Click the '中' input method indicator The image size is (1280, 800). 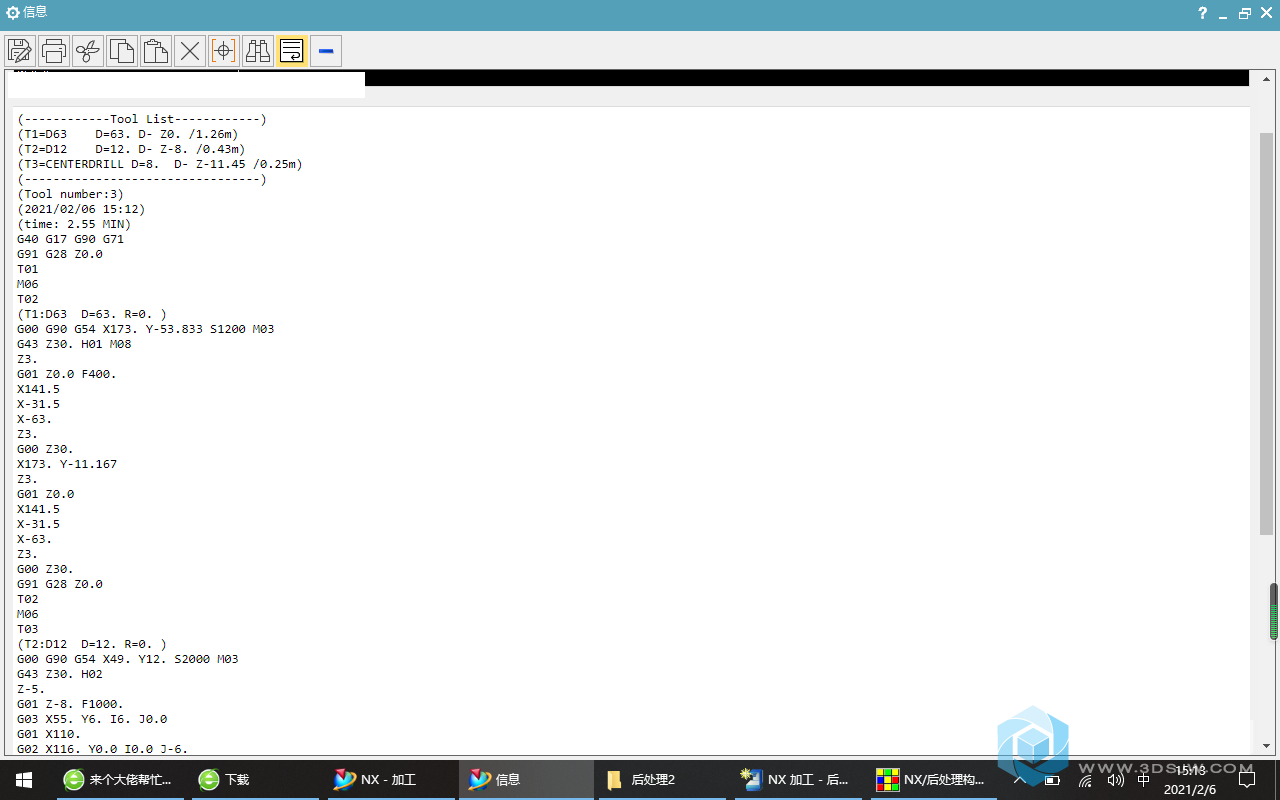[x=1144, y=780]
